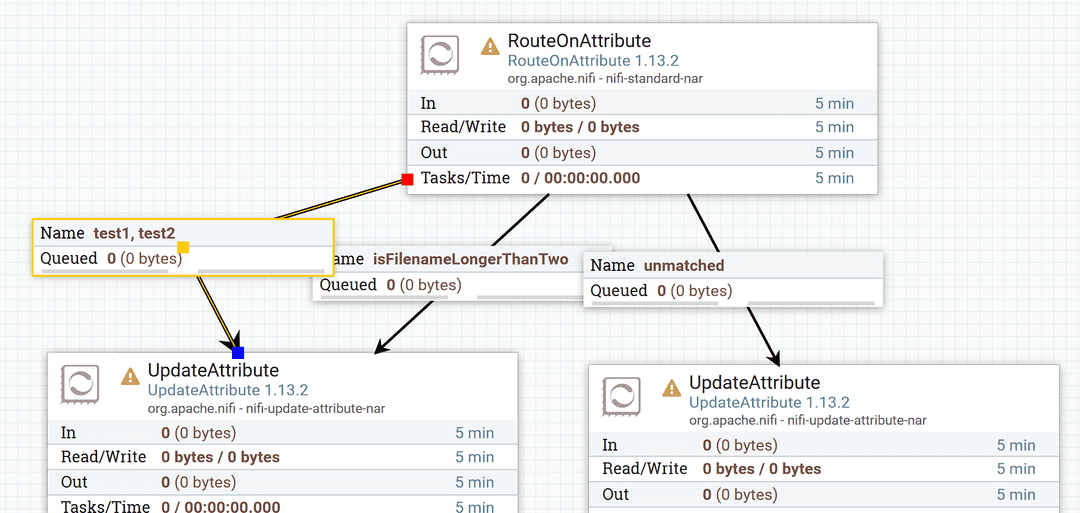Click right UpdateAttribute processor icon

pos(621,396)
